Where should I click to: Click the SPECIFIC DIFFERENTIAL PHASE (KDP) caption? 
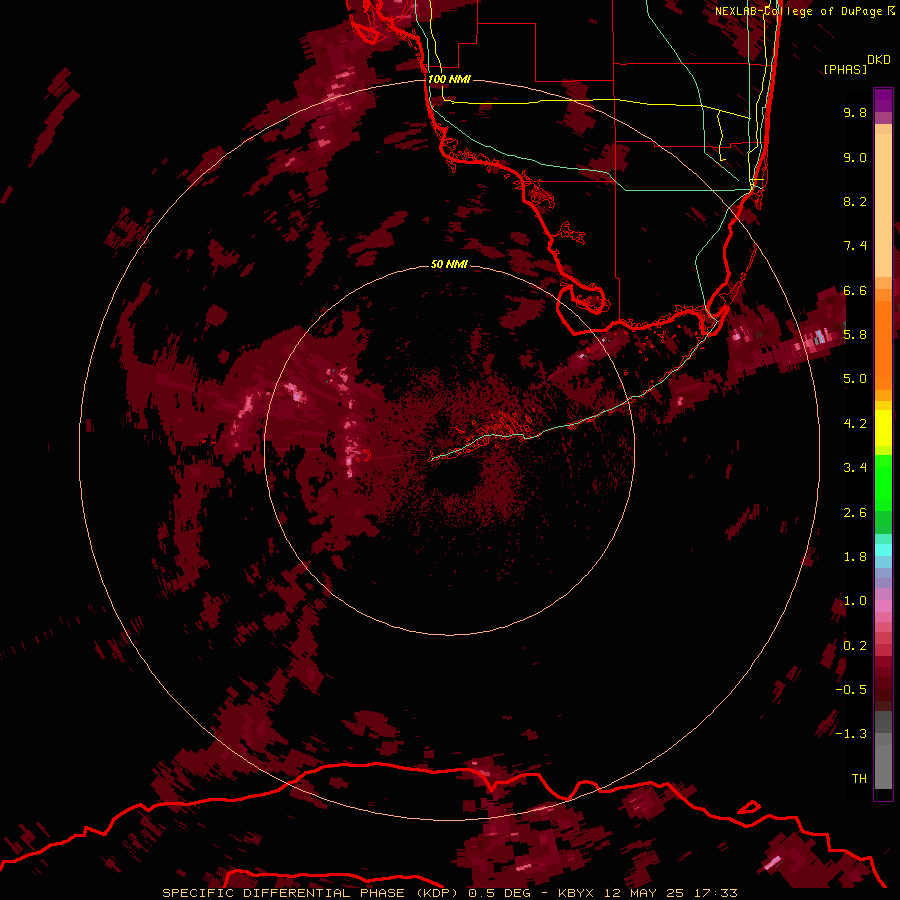tap(312, 893)
